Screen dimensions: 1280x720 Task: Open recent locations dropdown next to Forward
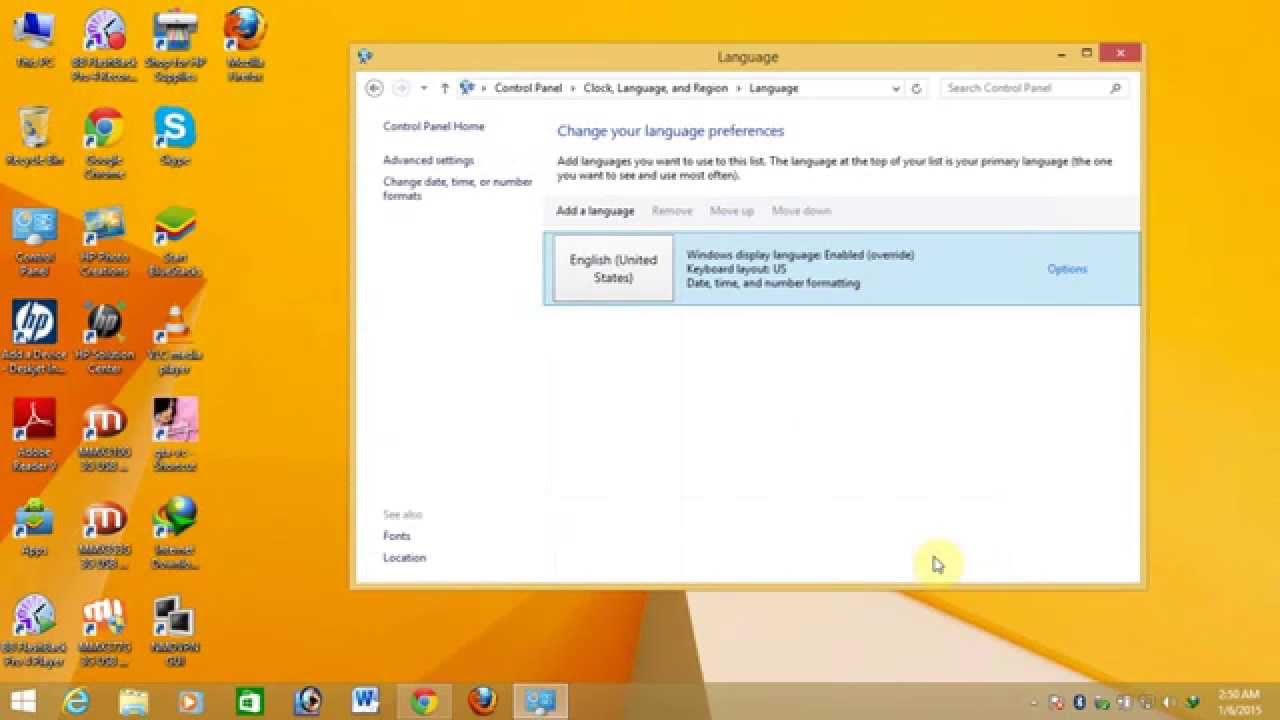(x=424, y=88)
